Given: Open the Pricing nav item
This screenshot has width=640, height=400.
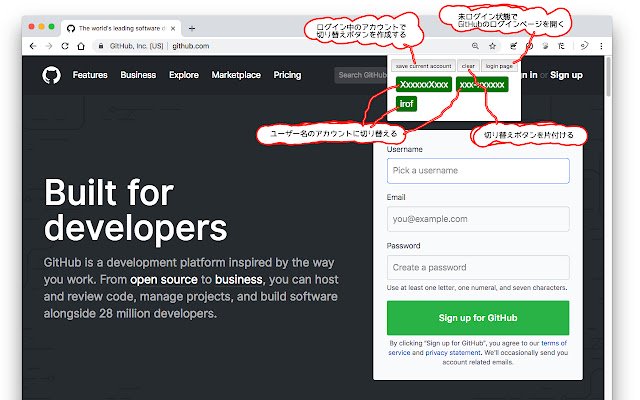Looking at the screenshot, I should pyautogui.click(x=287, y=75).
